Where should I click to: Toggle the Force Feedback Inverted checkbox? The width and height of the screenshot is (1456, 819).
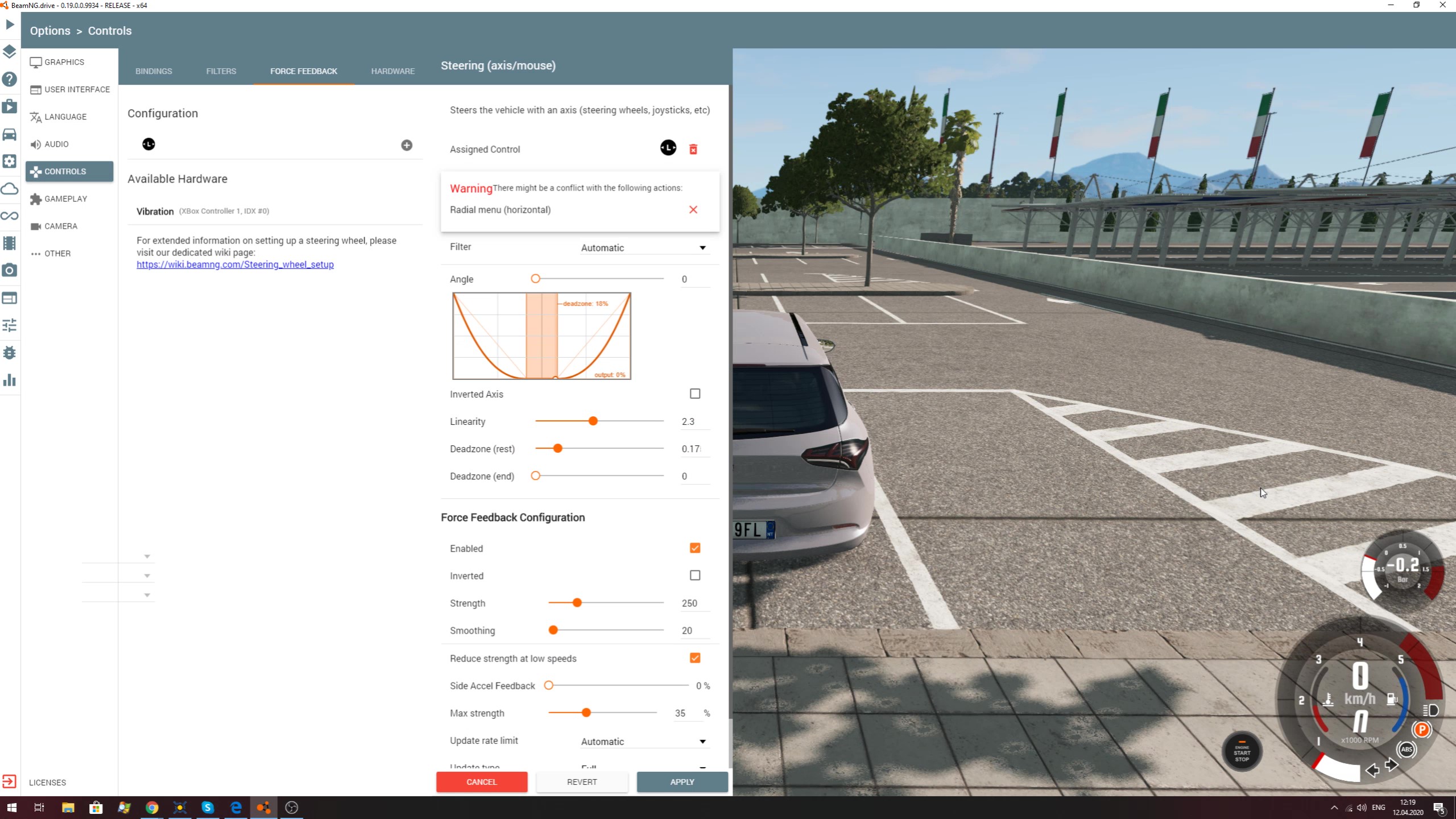click(x=695, y=575)
